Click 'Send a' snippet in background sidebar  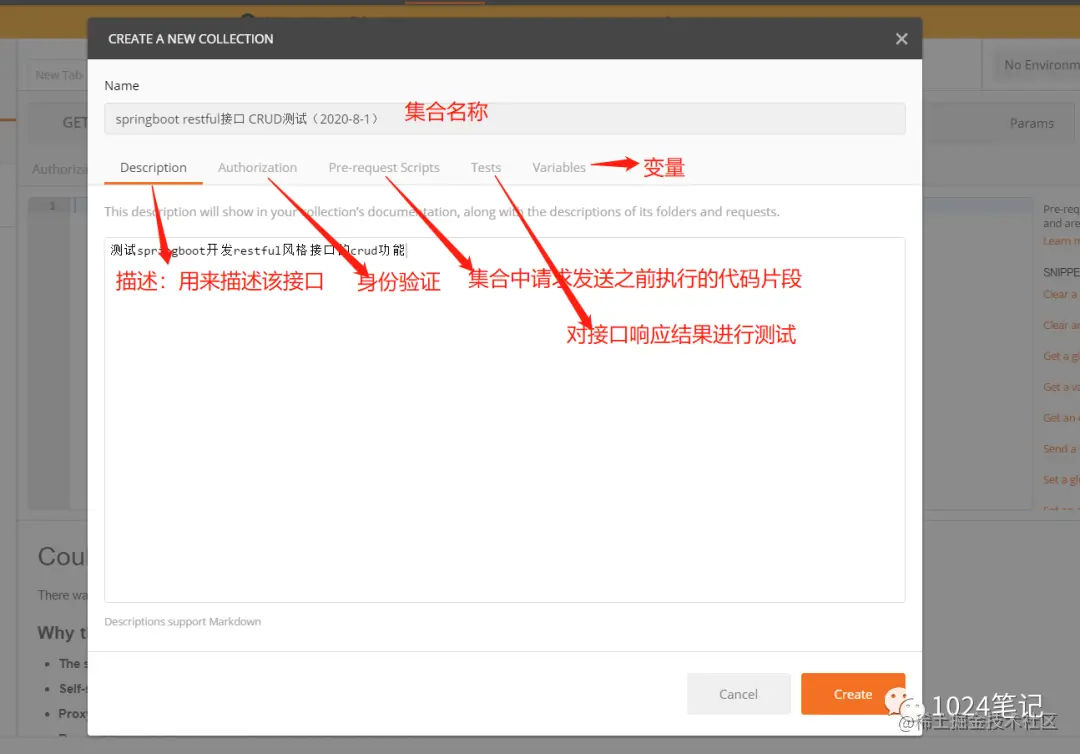pos(1059,449)
